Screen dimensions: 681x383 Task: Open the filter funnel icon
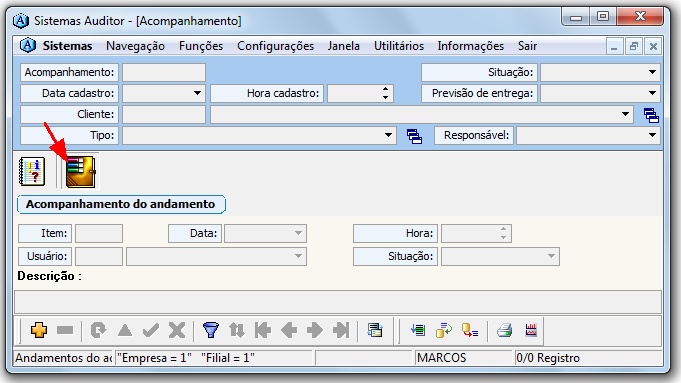[211, 330]
